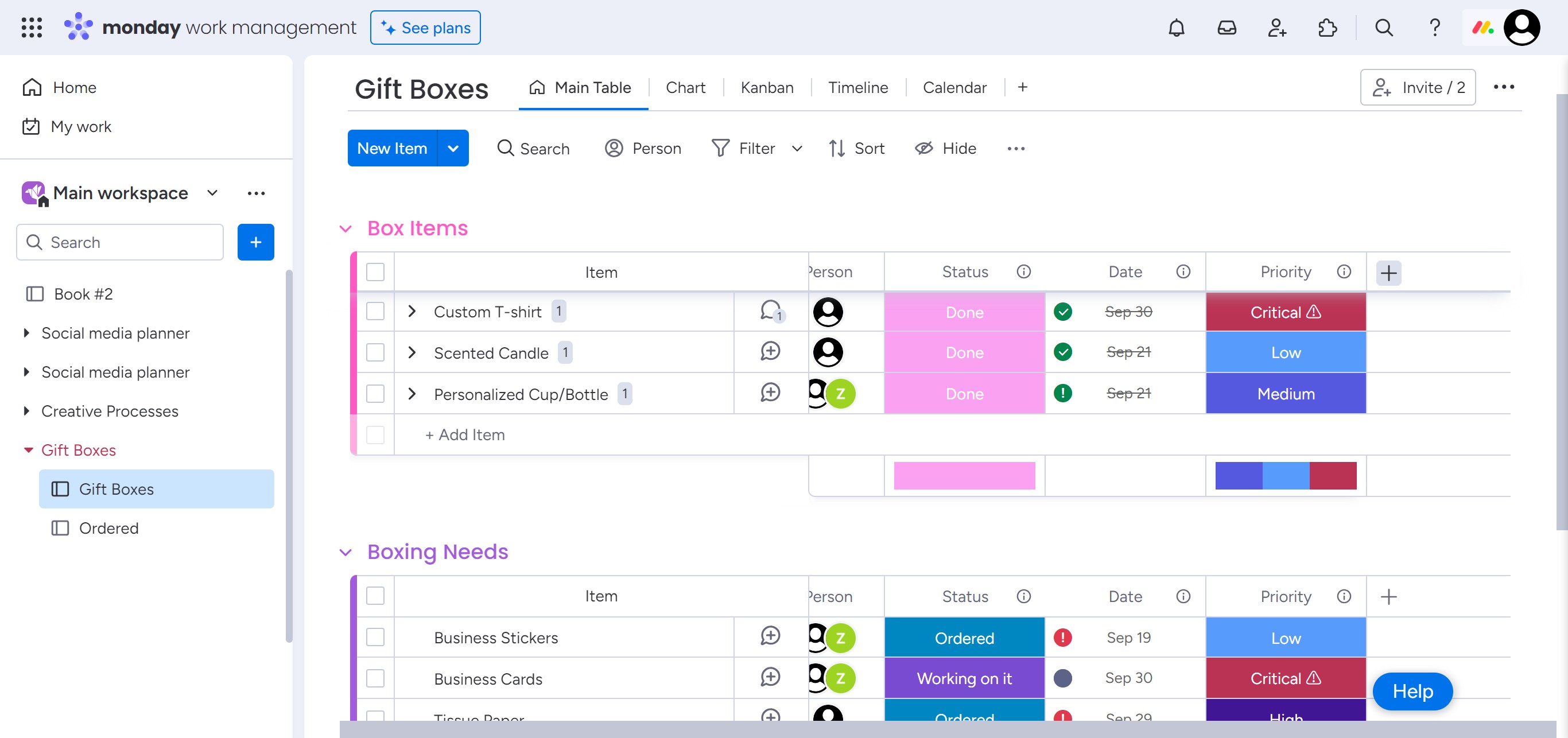This screenshot has height=738, width=1568.
Task: Click the Critical priority cell for Custom T-shirt
Action: [1286, 312]
